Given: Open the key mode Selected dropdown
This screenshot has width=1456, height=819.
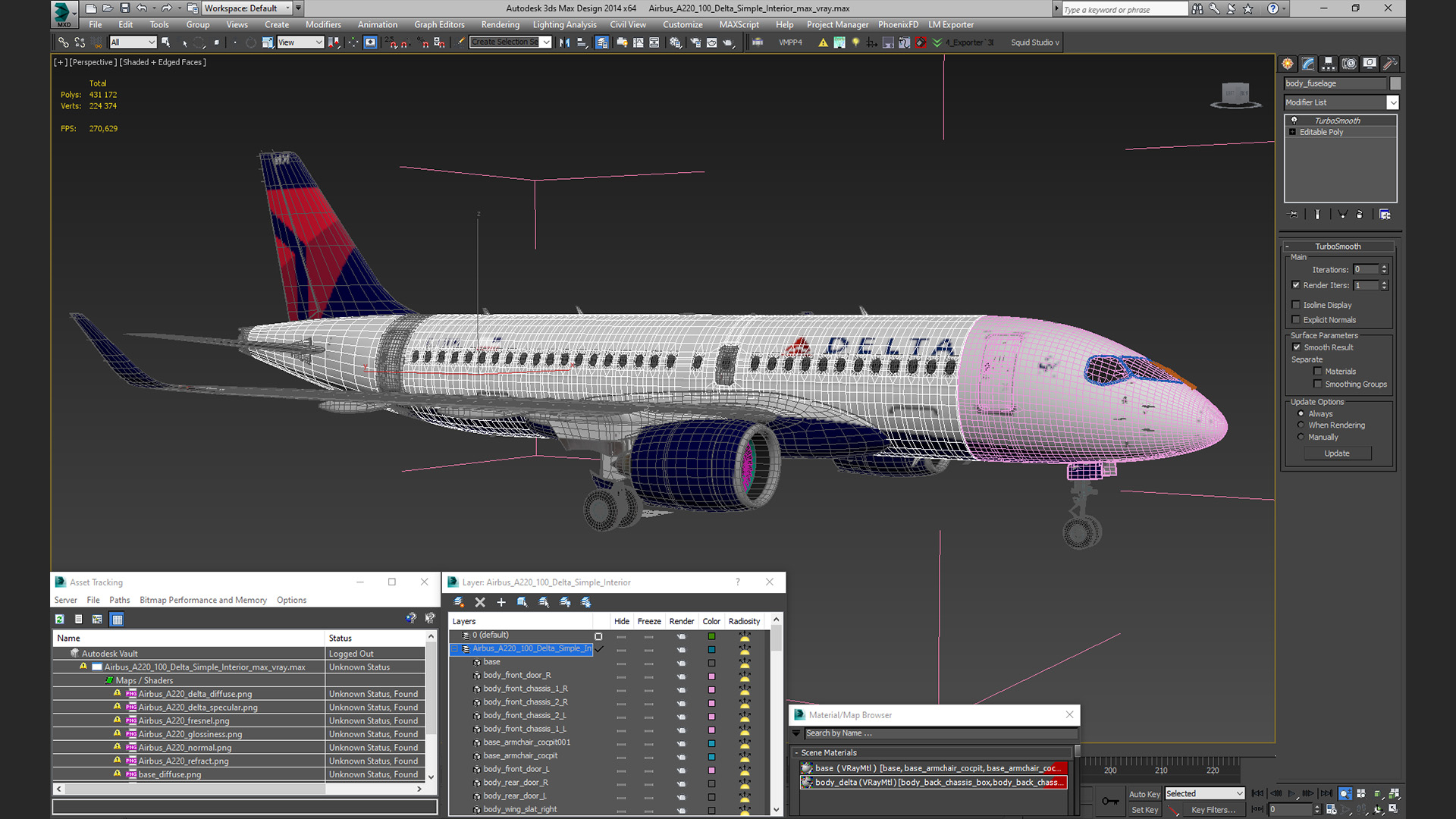Looking at the screenshot, I should [1205, 794].
